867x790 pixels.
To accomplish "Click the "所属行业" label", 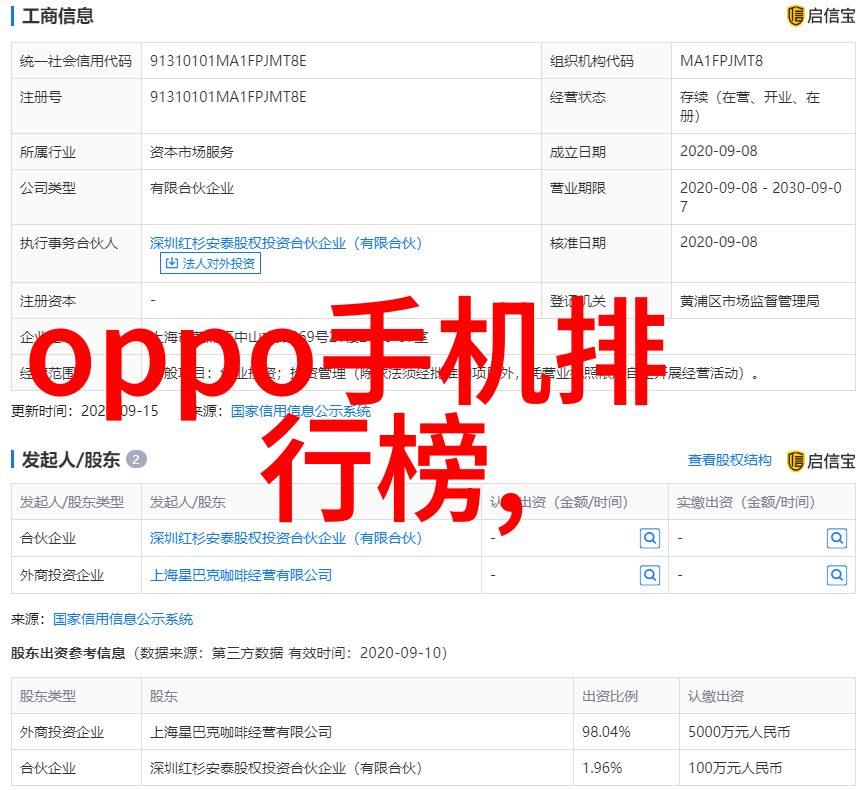I will tap(48, 152).
